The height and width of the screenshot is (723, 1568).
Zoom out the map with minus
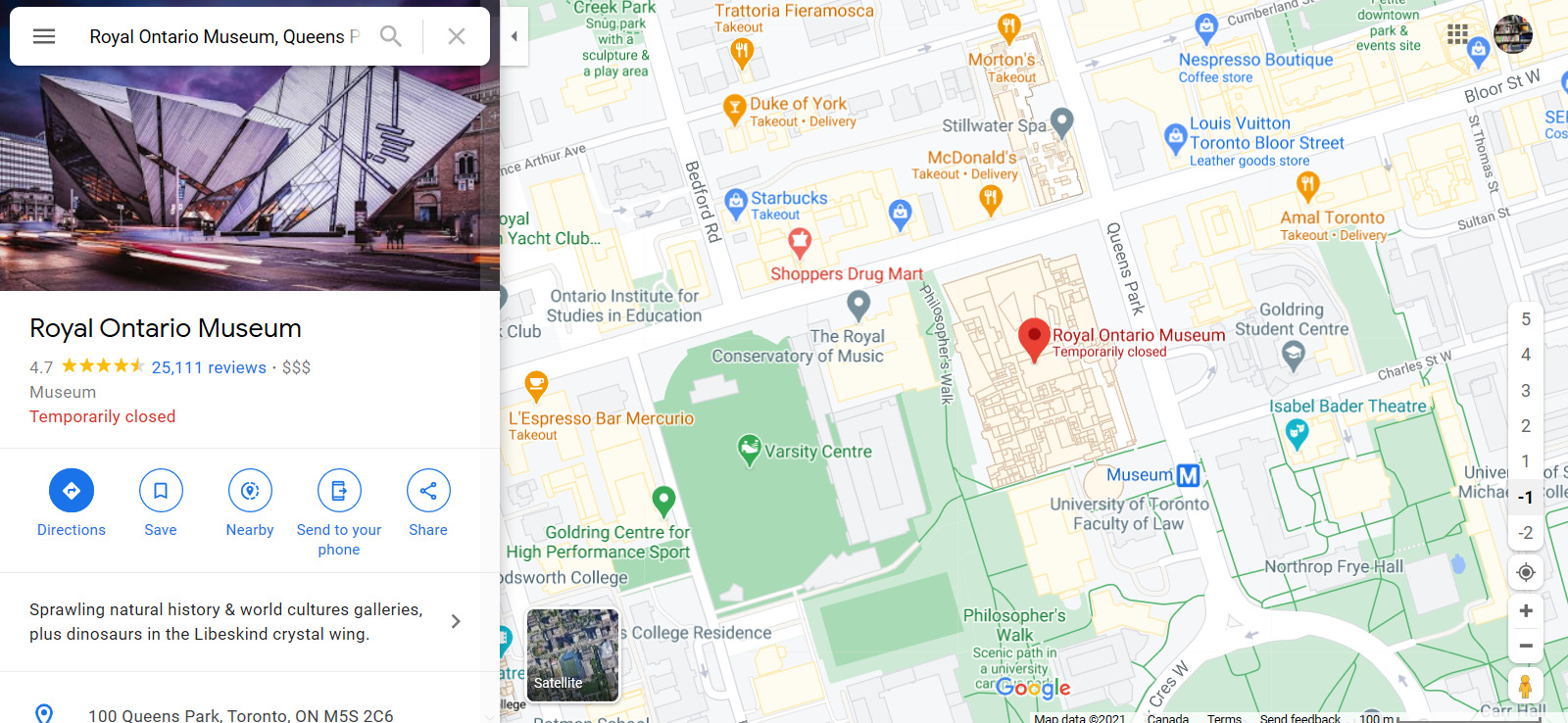(x=1526, y=646)
